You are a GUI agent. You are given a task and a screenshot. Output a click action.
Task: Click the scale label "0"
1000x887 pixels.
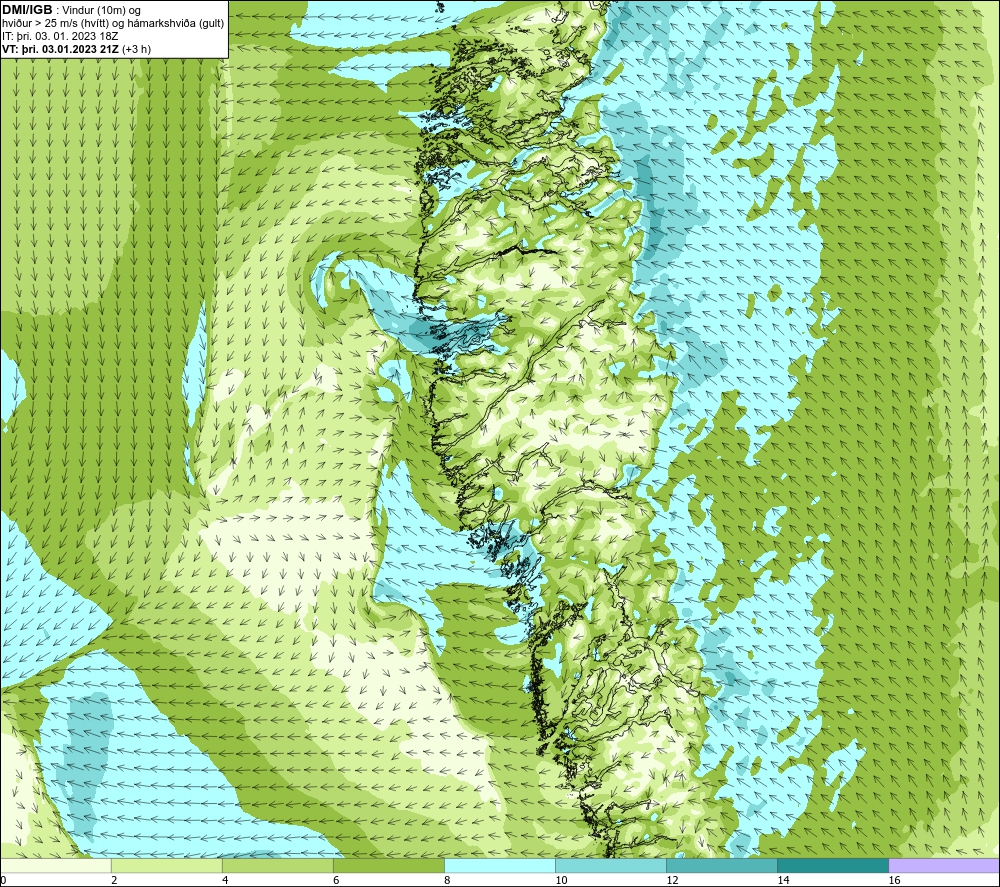pyautogui.click(x=4, y=880)
